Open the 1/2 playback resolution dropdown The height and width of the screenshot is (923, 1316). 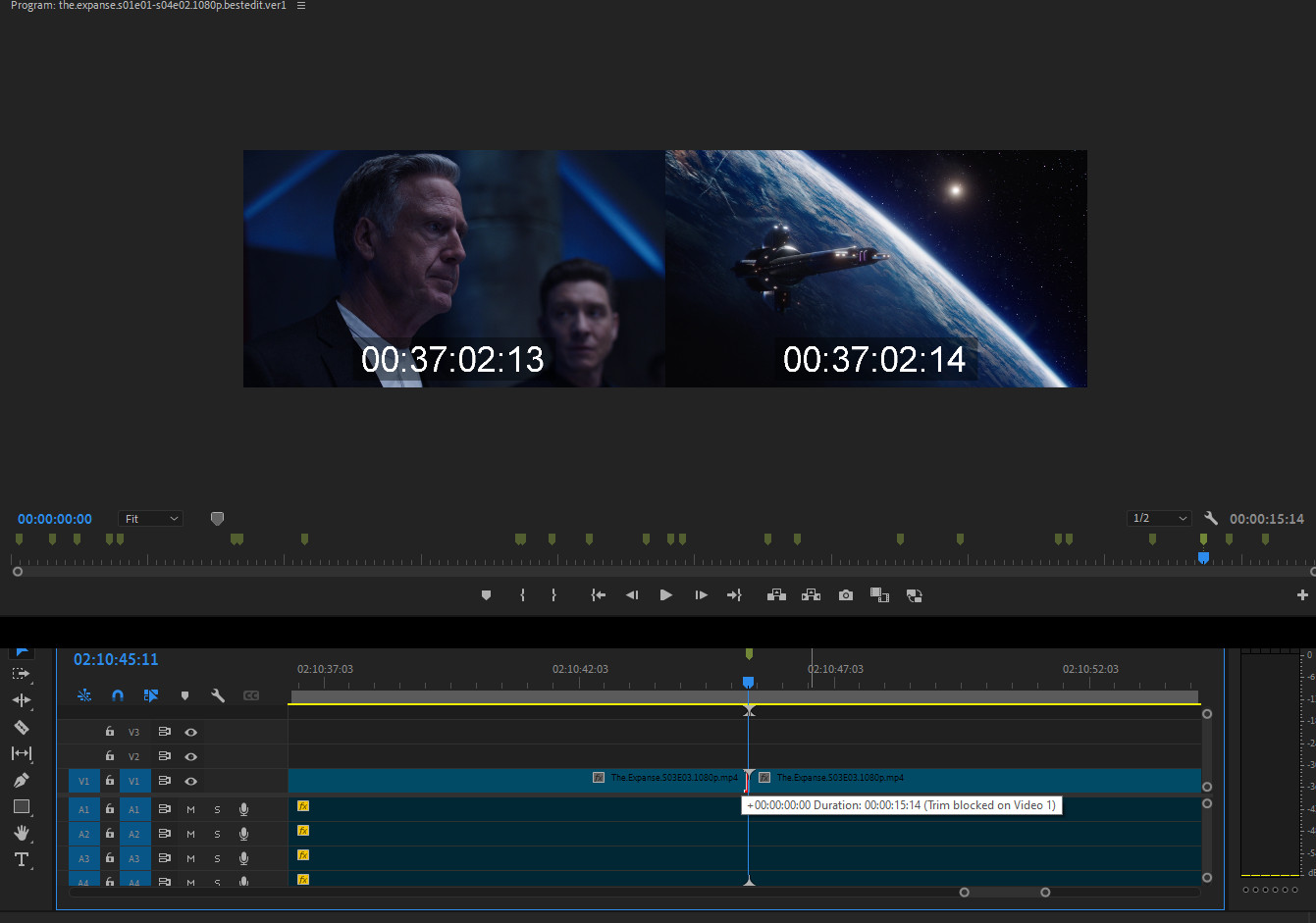click(1159, 518)
